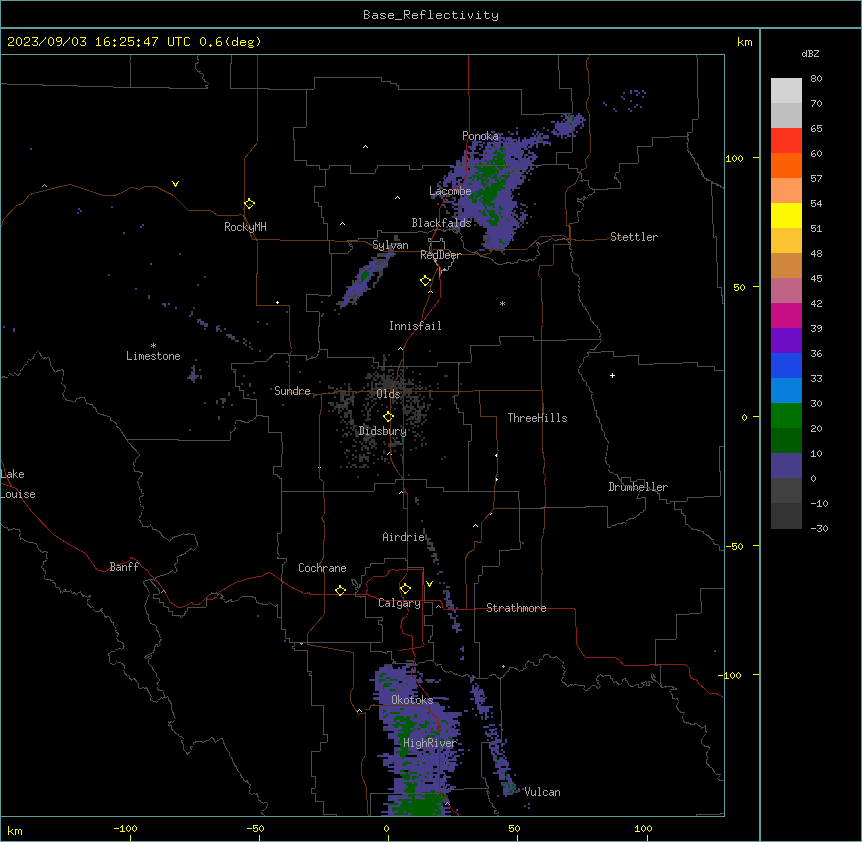Image resolution: width=862 pixels, height=842 pixels.
Task: Click the Olds label
Action: point(388,394)
